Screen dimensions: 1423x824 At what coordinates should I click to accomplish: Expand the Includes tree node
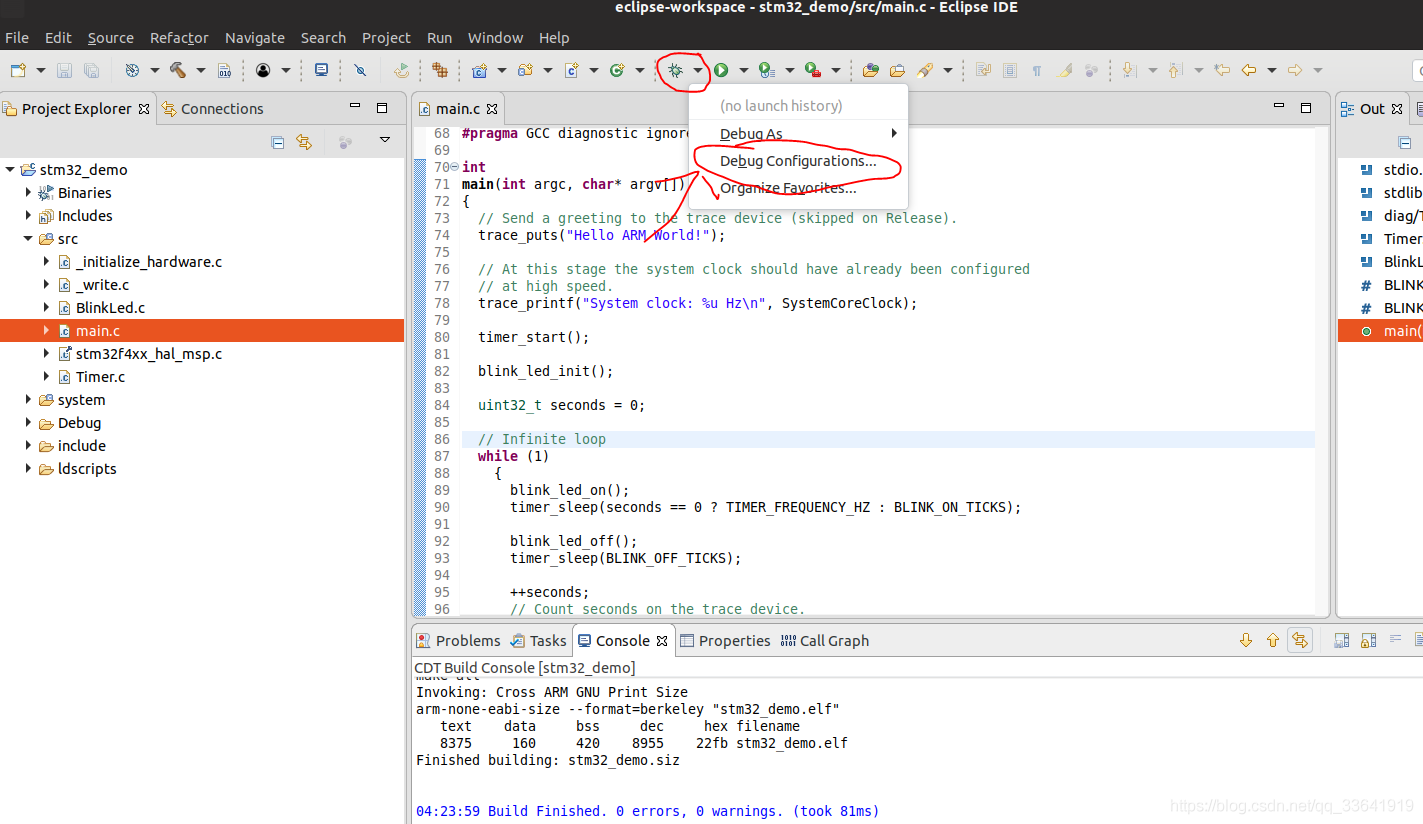click(x=28, y=215)
